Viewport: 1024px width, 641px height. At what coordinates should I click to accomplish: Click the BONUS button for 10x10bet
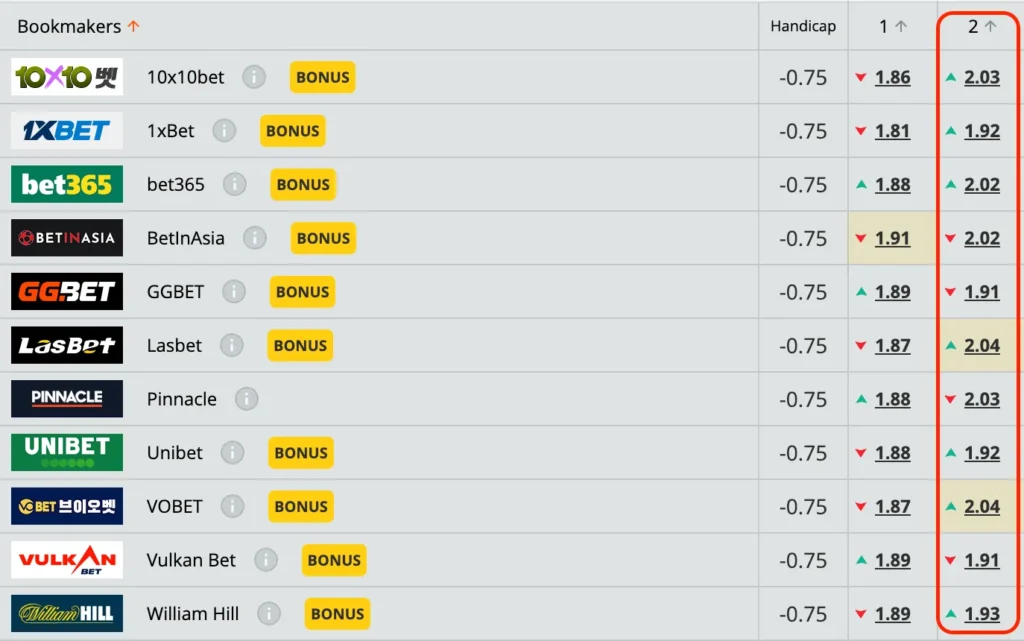(322, 77)
